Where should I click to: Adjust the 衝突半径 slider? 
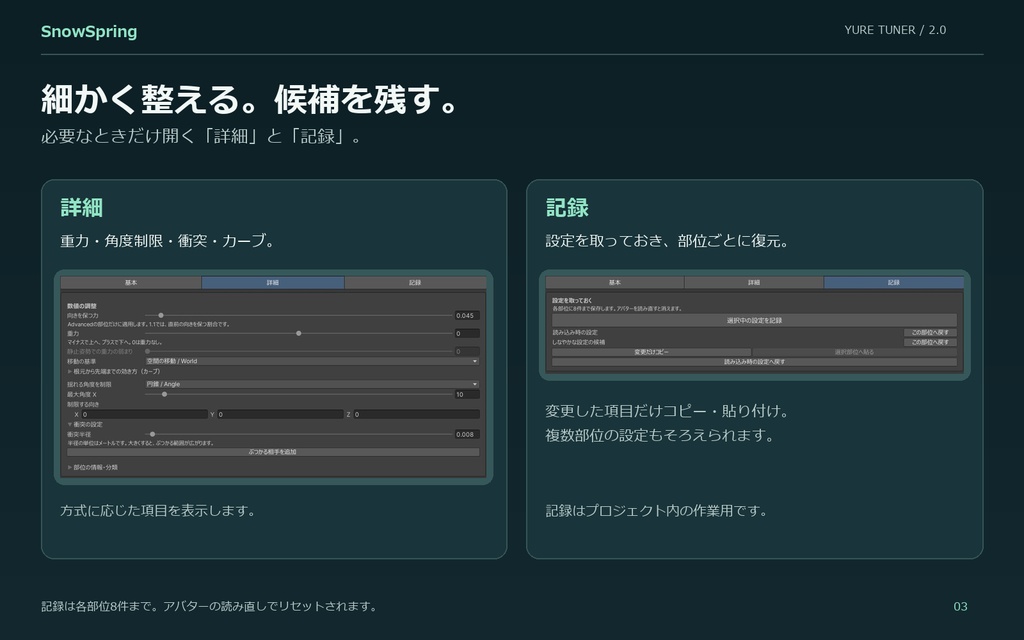(298, 434)
